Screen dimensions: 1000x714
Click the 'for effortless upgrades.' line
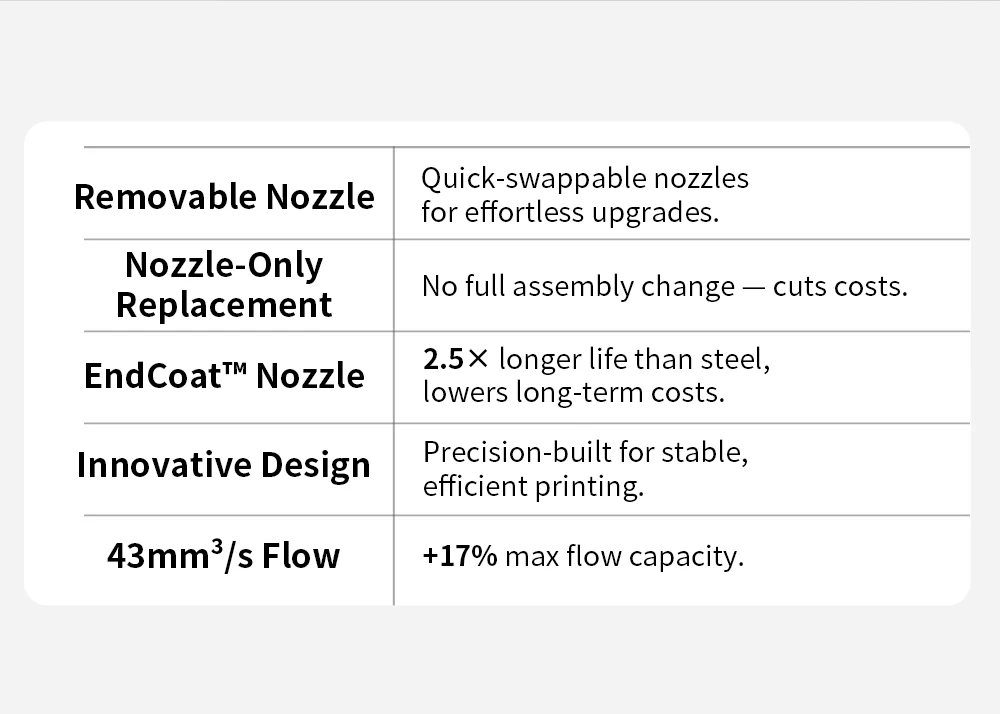(570, 213)
